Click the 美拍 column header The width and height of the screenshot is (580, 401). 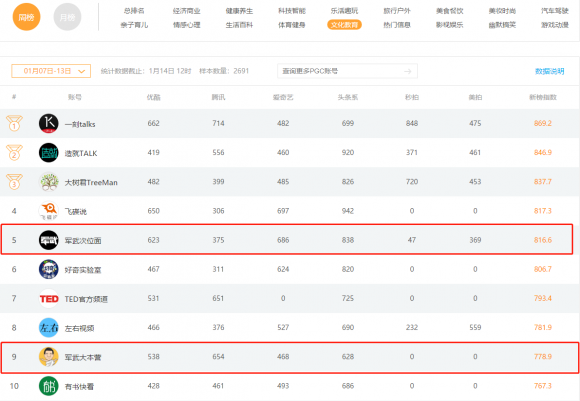click(x=475, y=97)
